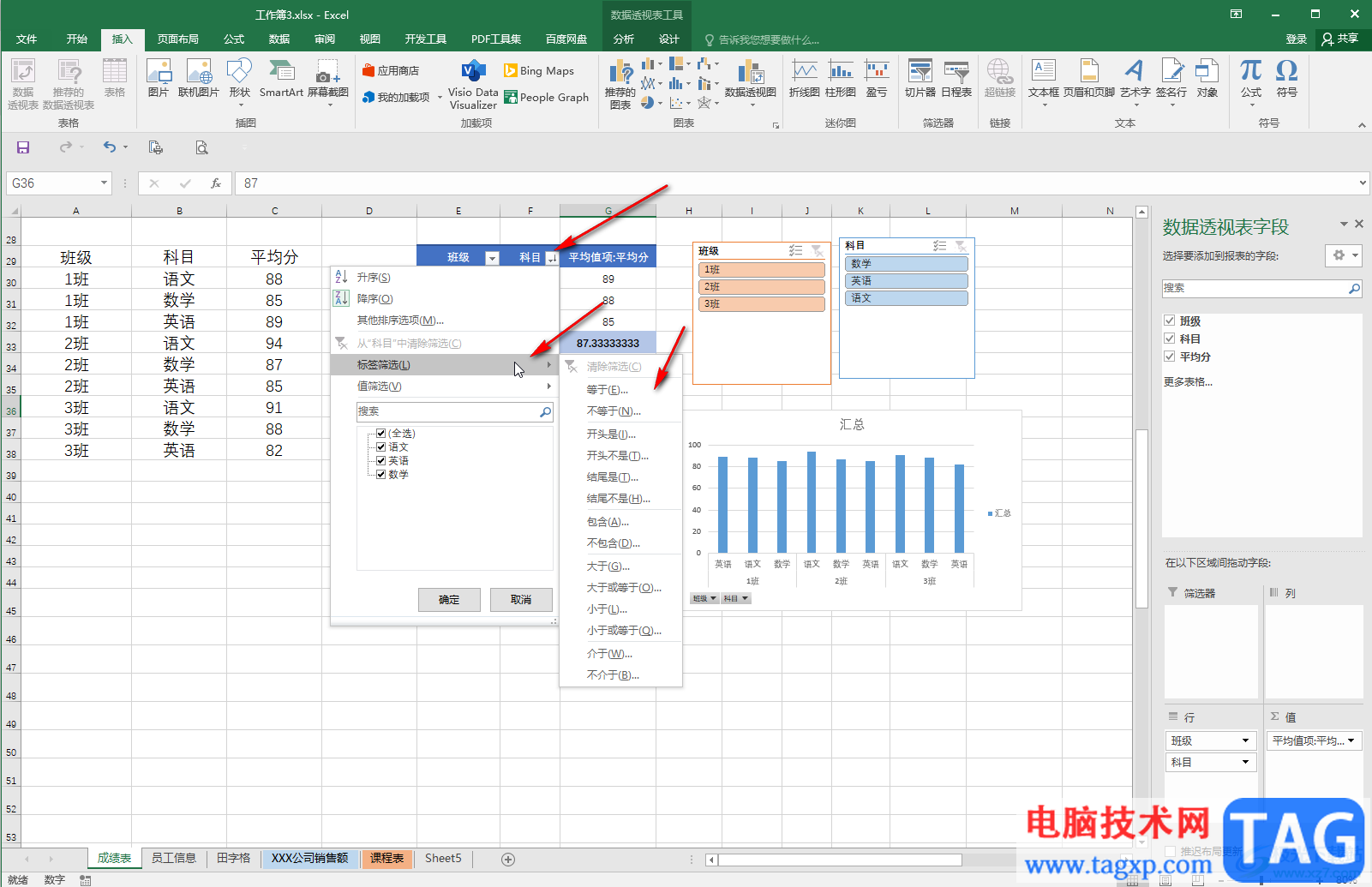The image size is (1372, 887).
Task: Insert a PivotTable from the ribbon
Action: point(23,84)
